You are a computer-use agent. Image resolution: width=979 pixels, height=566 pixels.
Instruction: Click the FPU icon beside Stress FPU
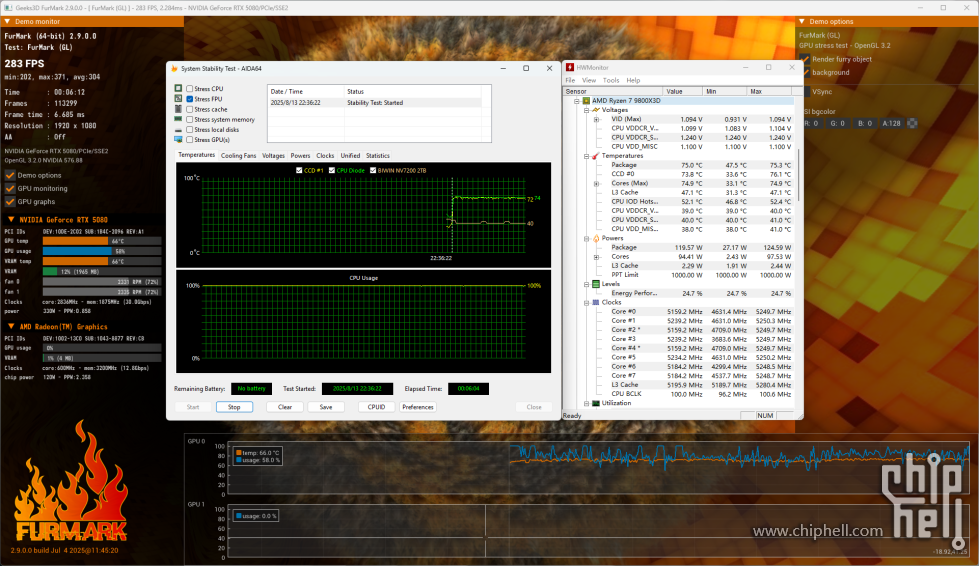pyautogui.click(x=179, y=99)
